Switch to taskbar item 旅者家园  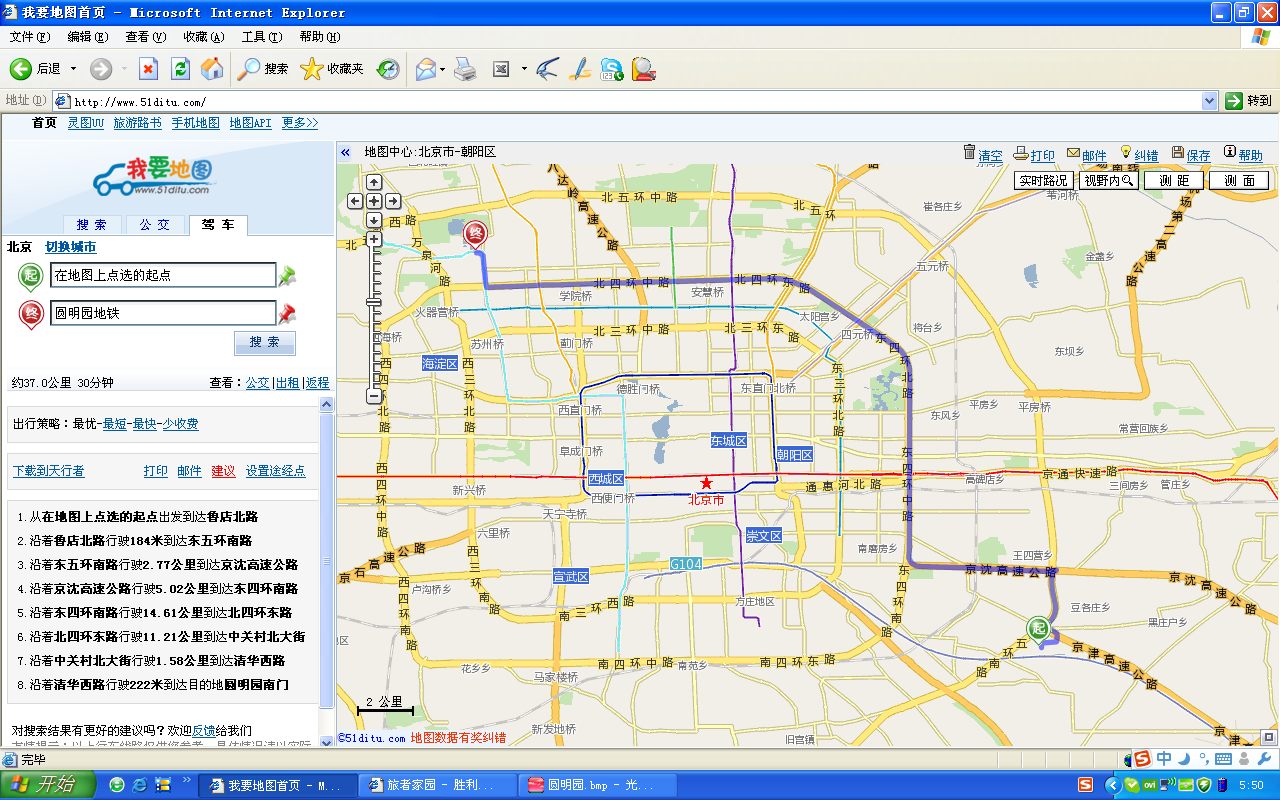click(438, 785)
